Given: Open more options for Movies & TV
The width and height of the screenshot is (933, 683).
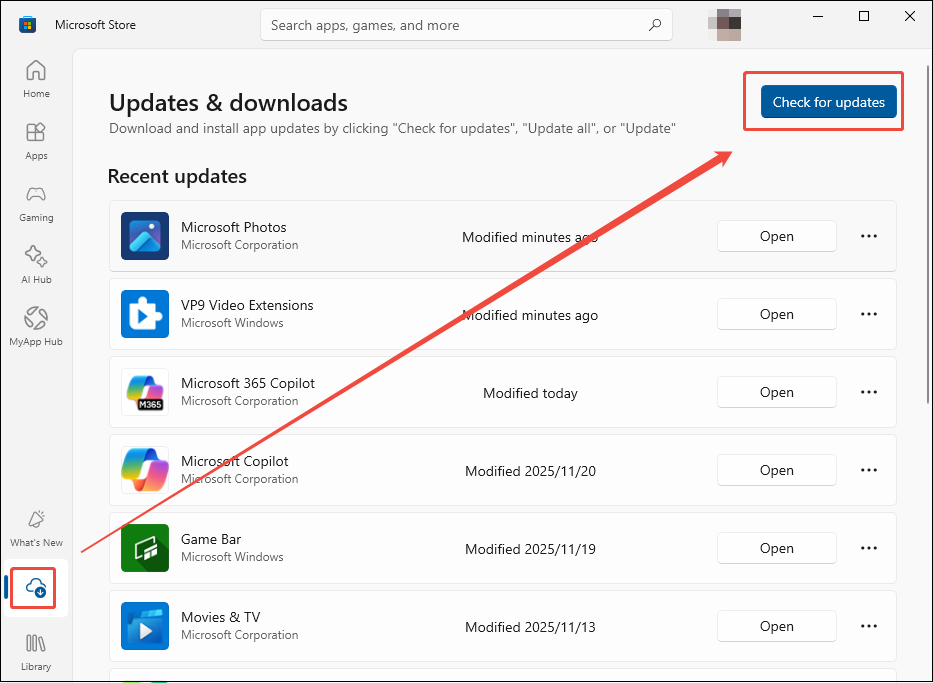Looking at the screenshot, I should coord(868,626).
